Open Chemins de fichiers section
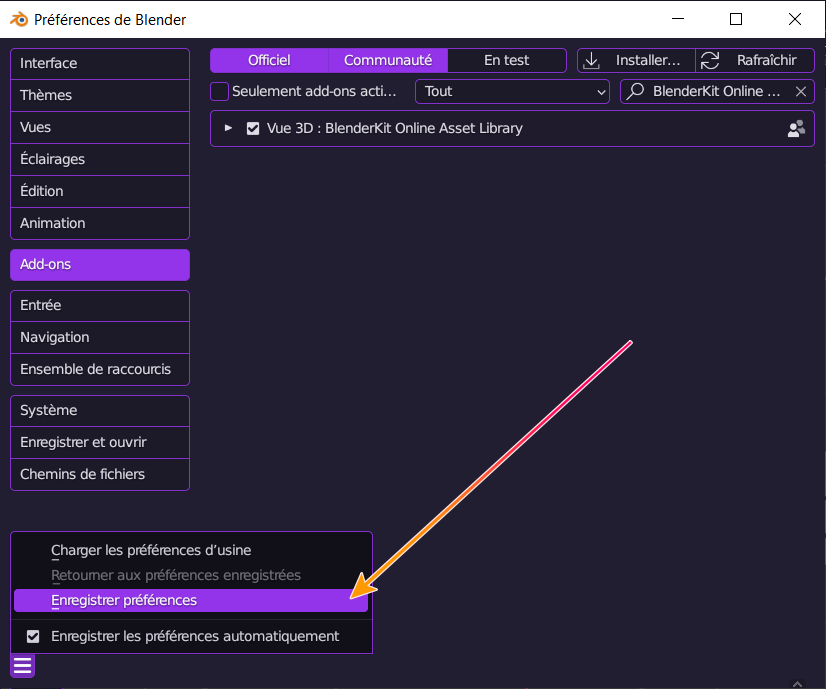The height and width of the screenshot is (689, 826). [100, 475]
